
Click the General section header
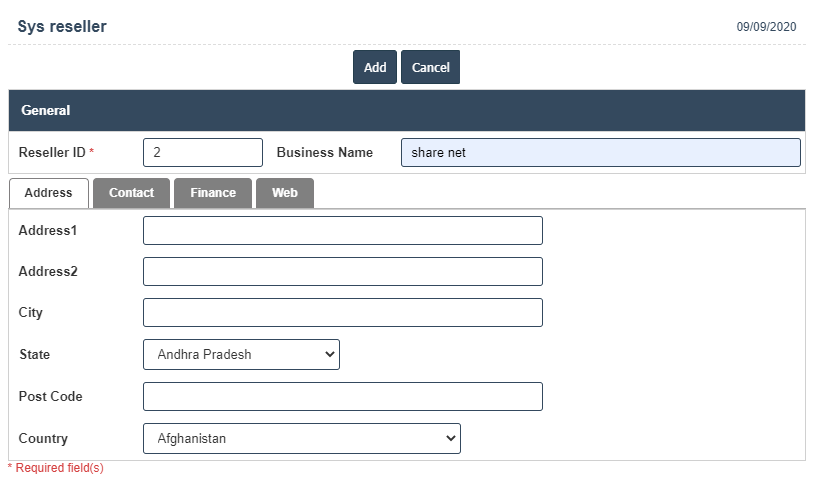pyautogui.click(x=46, y=111)
